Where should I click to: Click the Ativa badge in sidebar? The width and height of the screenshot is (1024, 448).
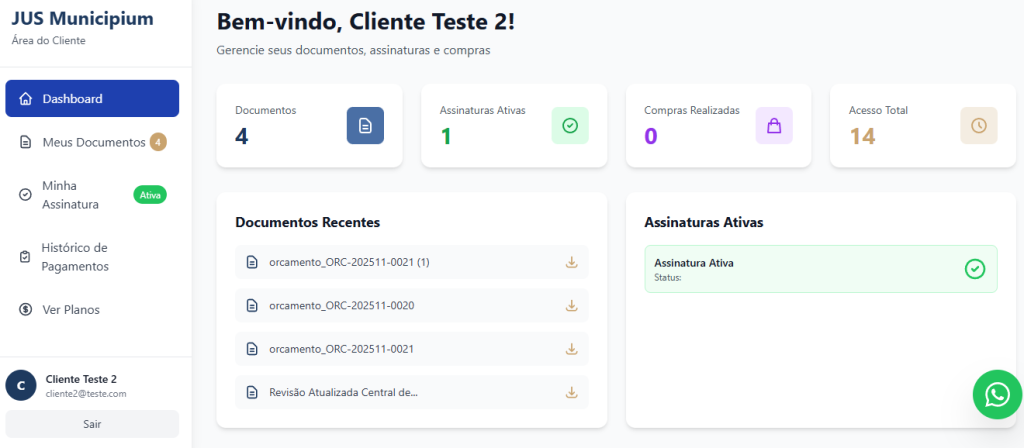tap(150, 195)
